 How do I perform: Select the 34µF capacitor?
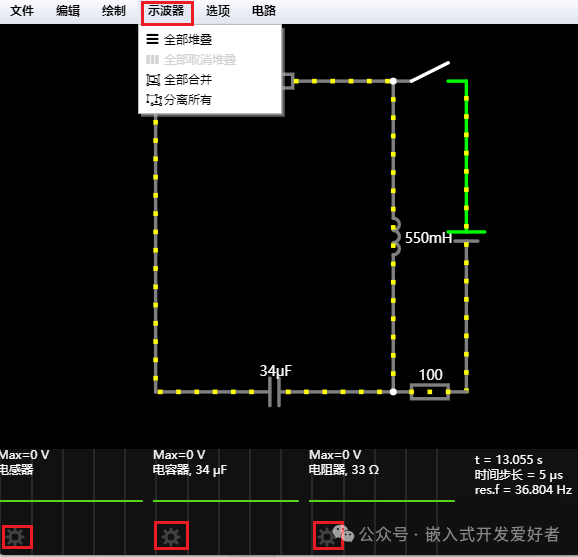pos(274,393)
